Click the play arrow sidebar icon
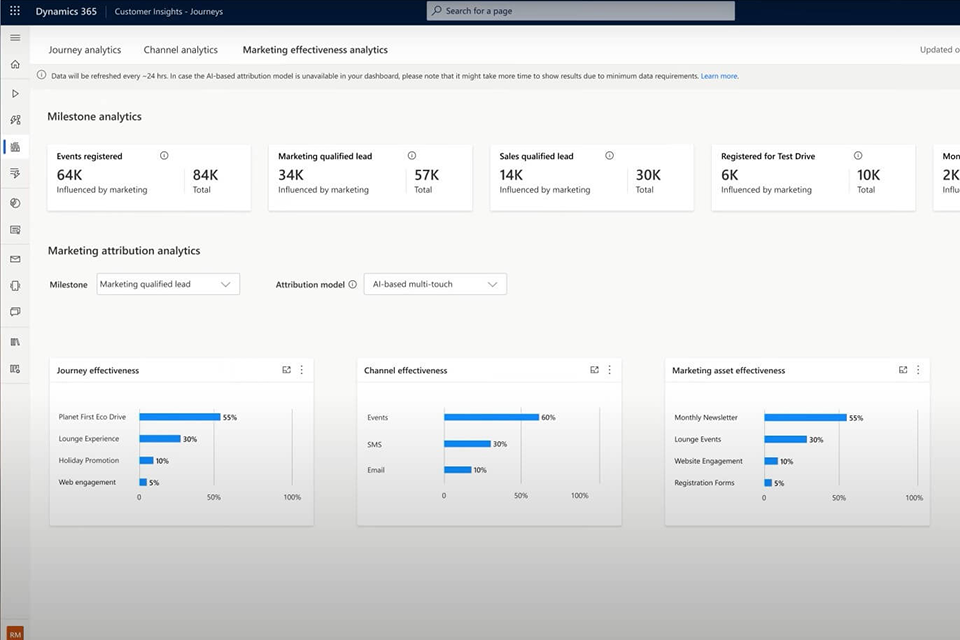 15,93
